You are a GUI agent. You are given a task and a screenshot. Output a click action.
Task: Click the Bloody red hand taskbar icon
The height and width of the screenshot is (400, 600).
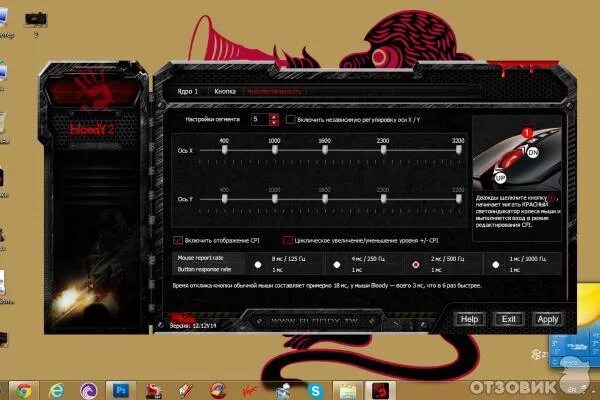pyautogui.click(x=380, y=391)
